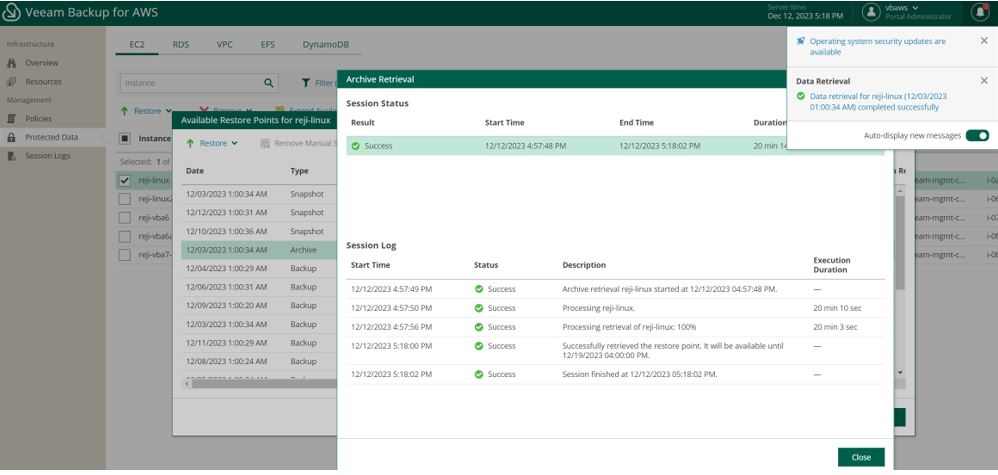
Task: Toggle Auto-display new messages switch
Action: 977,136
